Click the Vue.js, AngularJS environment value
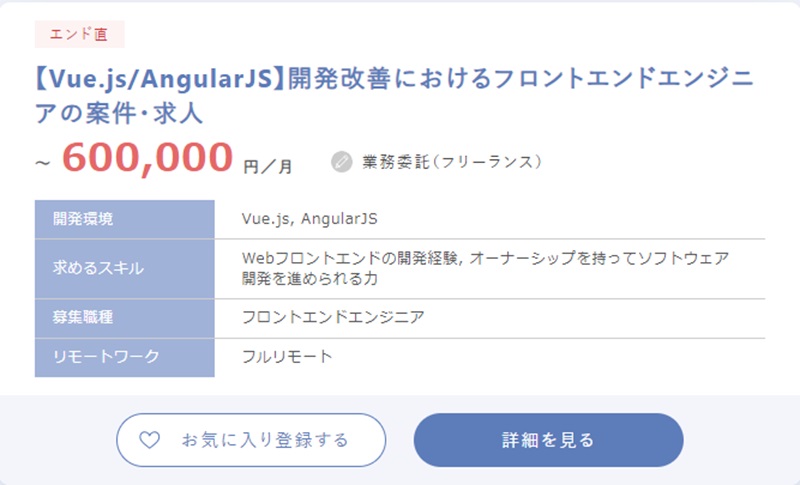 point(309,219)
